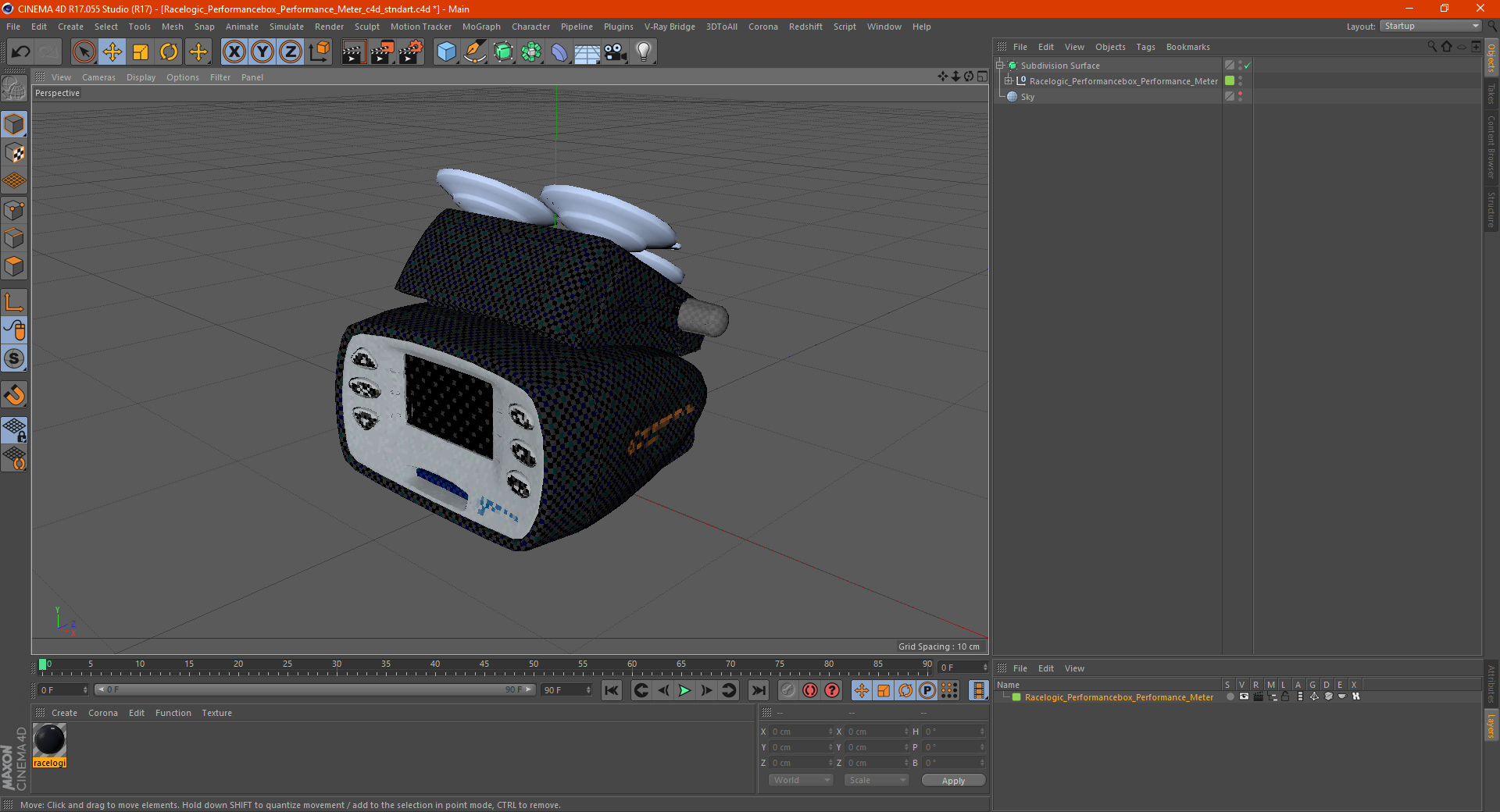Image resolution: width=1500 pixels, height=812 pixels.
Task: Switch to Polygons mode
Action: tap(14, 266)
